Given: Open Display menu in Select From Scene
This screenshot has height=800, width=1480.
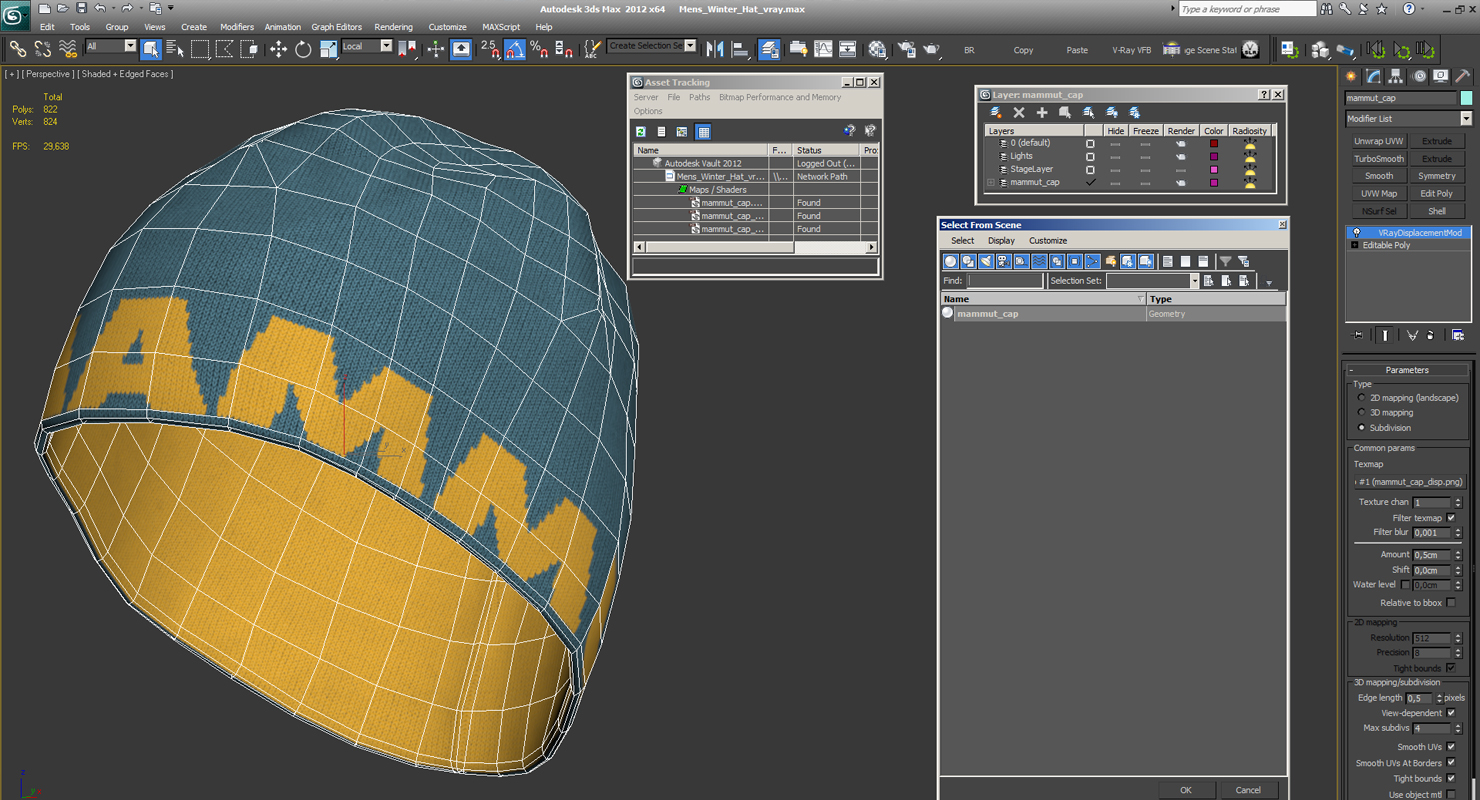Looking at the screenshot, I should coord(1001,241).
